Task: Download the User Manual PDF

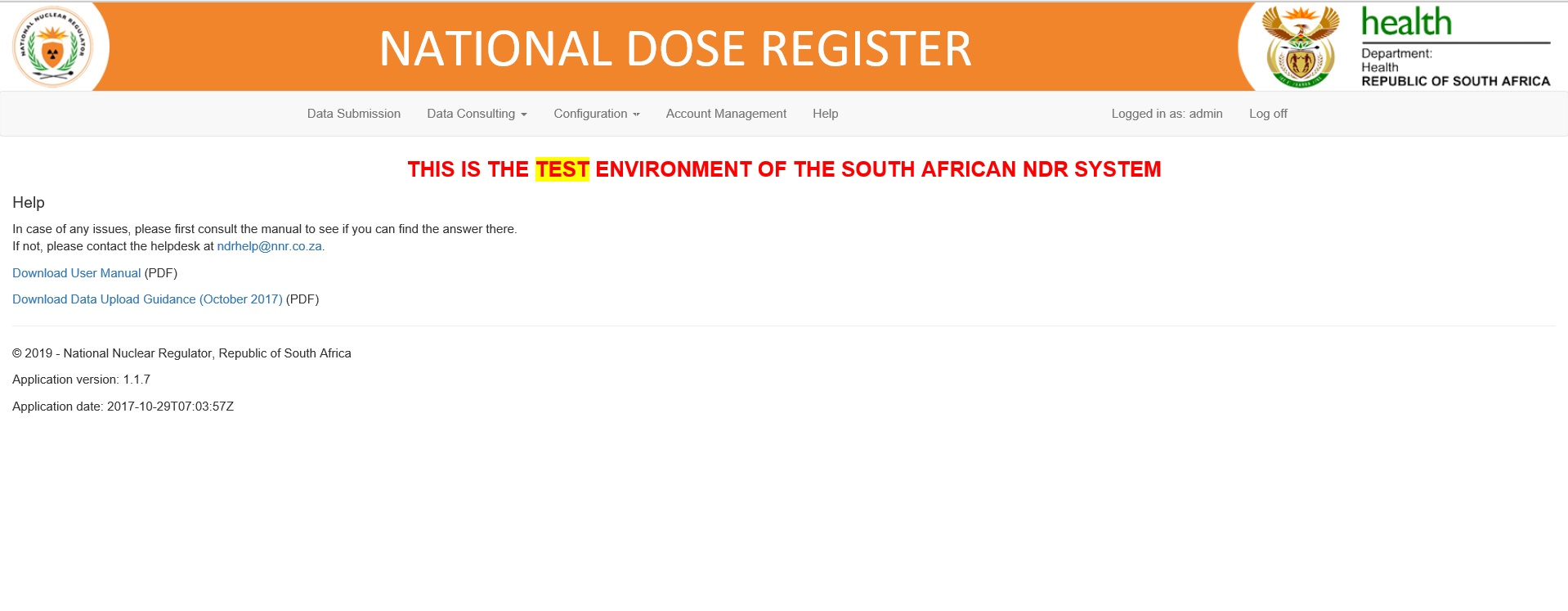Action: click(x=76, y=273)
